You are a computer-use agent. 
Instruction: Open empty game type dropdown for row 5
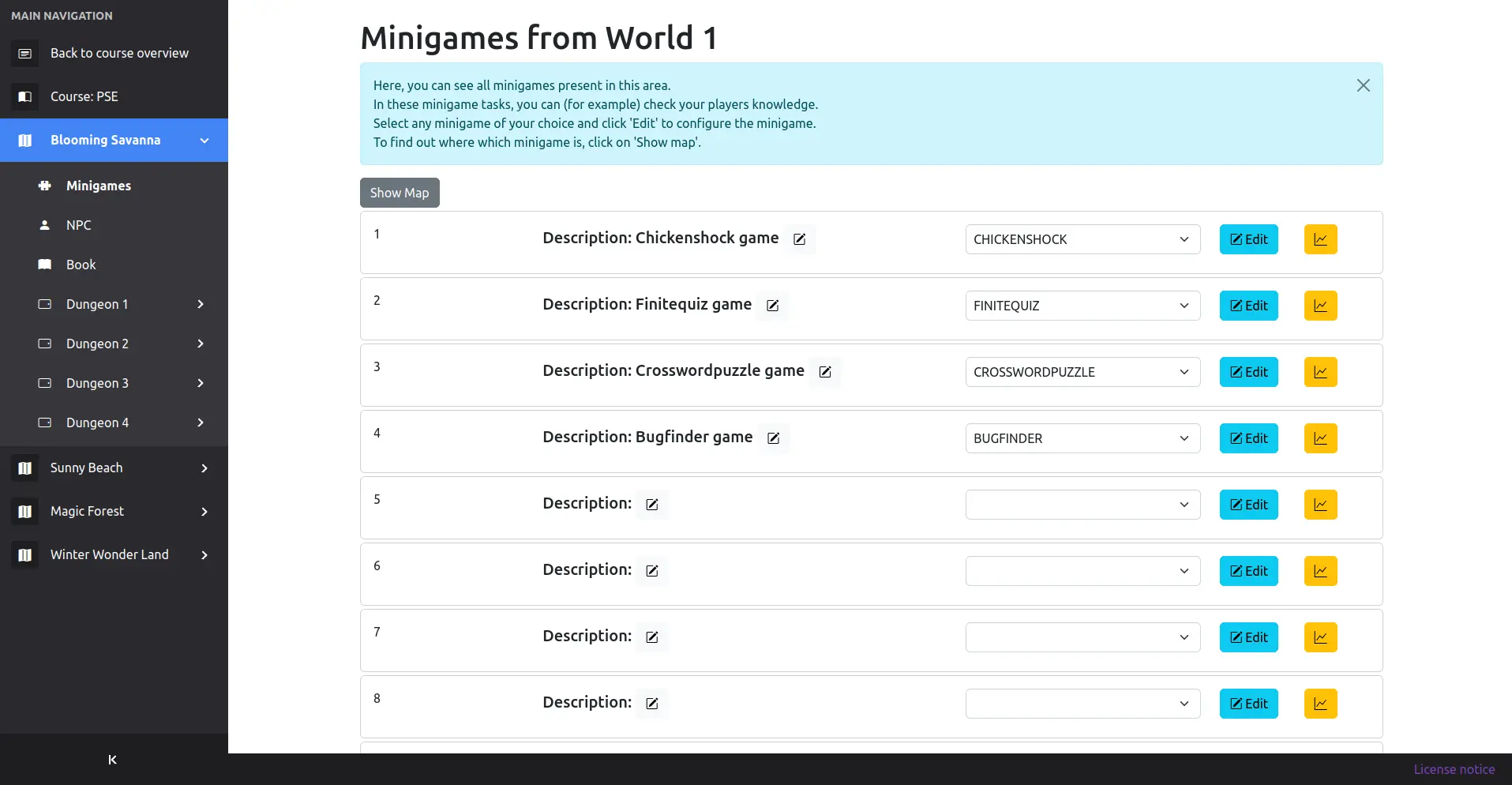(1082, 505)
